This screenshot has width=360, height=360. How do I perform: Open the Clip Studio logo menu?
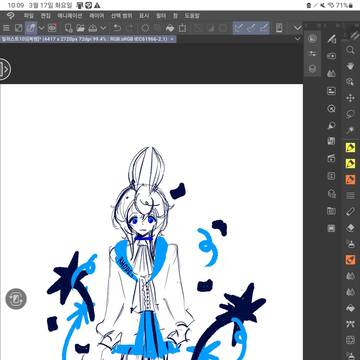pyautogui.click(x=10, y=16)
